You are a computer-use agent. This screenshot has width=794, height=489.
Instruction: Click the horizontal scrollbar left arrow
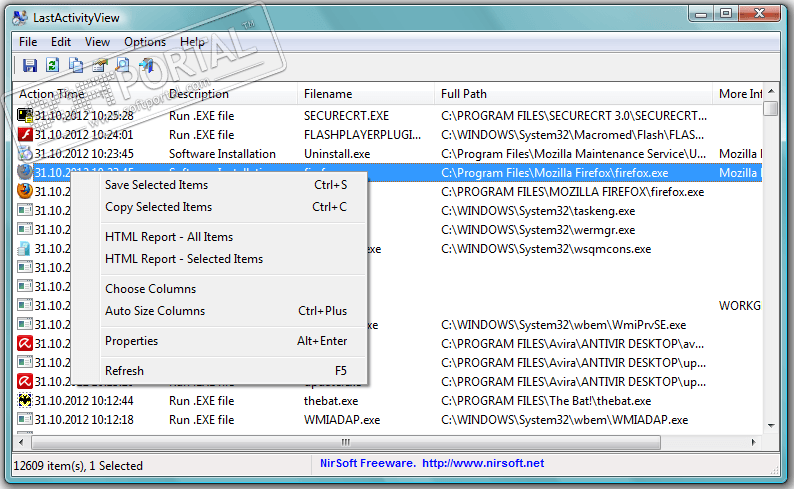click(21, 442)
